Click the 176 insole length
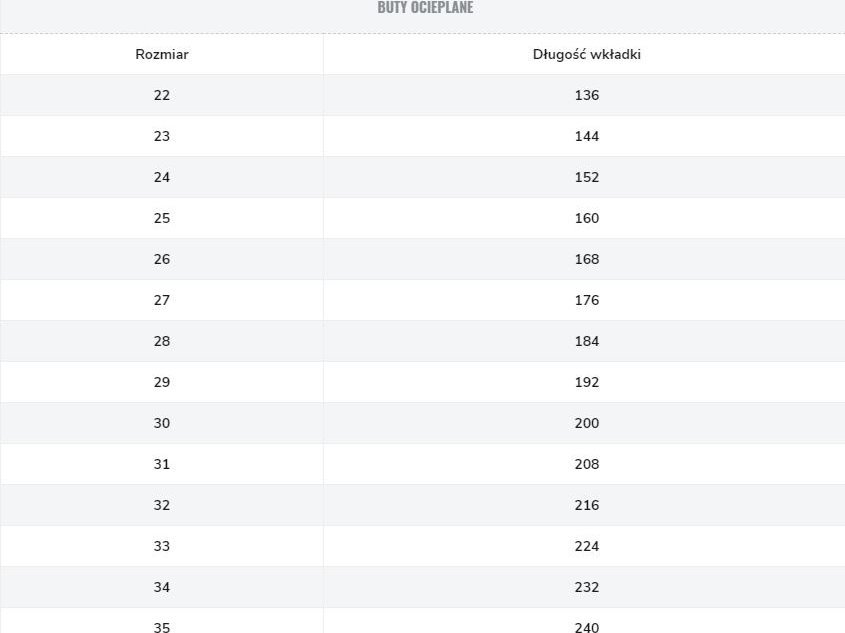Viewport: 845px width, 633px height. tap(586, 300)
